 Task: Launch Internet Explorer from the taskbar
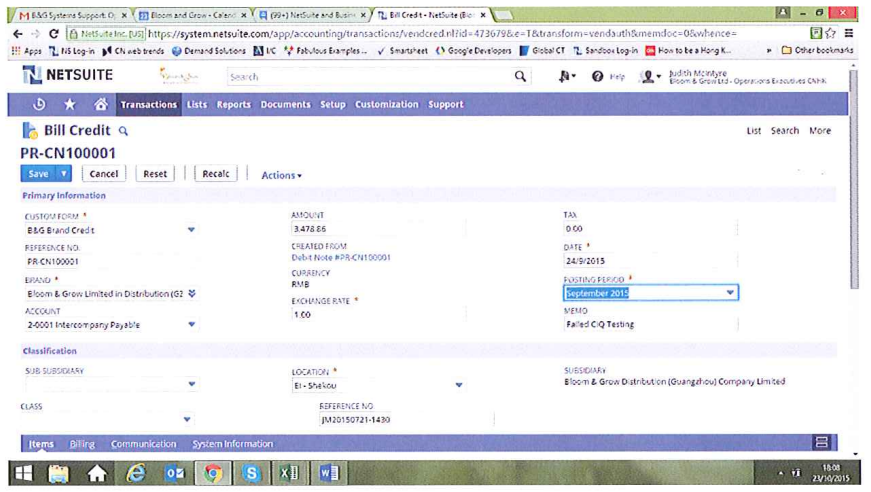tap(136, 473)
